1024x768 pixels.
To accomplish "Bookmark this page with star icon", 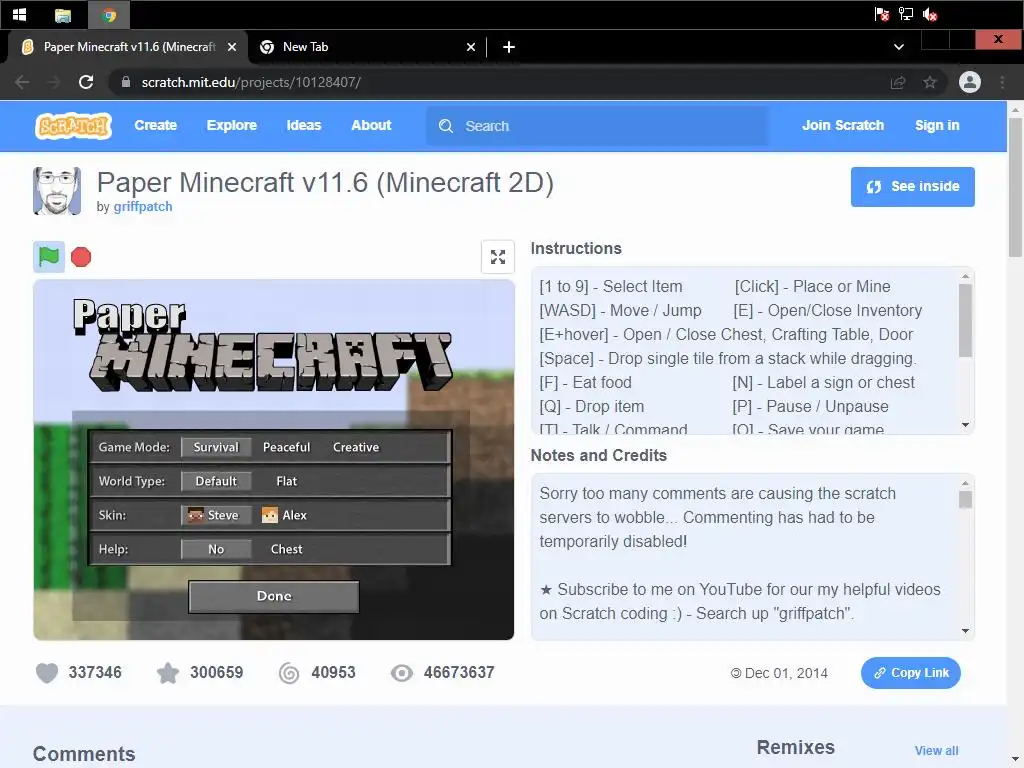I will pos(930,82).
